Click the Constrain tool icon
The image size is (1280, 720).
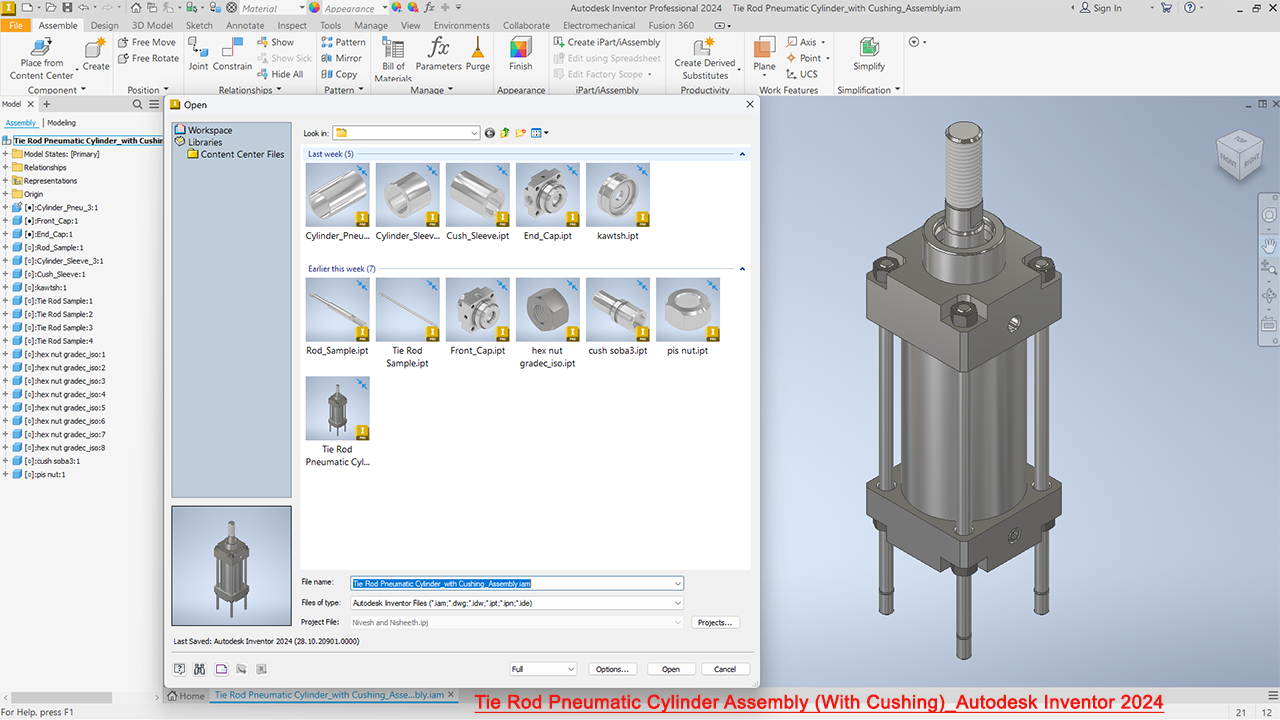(232, 50)
